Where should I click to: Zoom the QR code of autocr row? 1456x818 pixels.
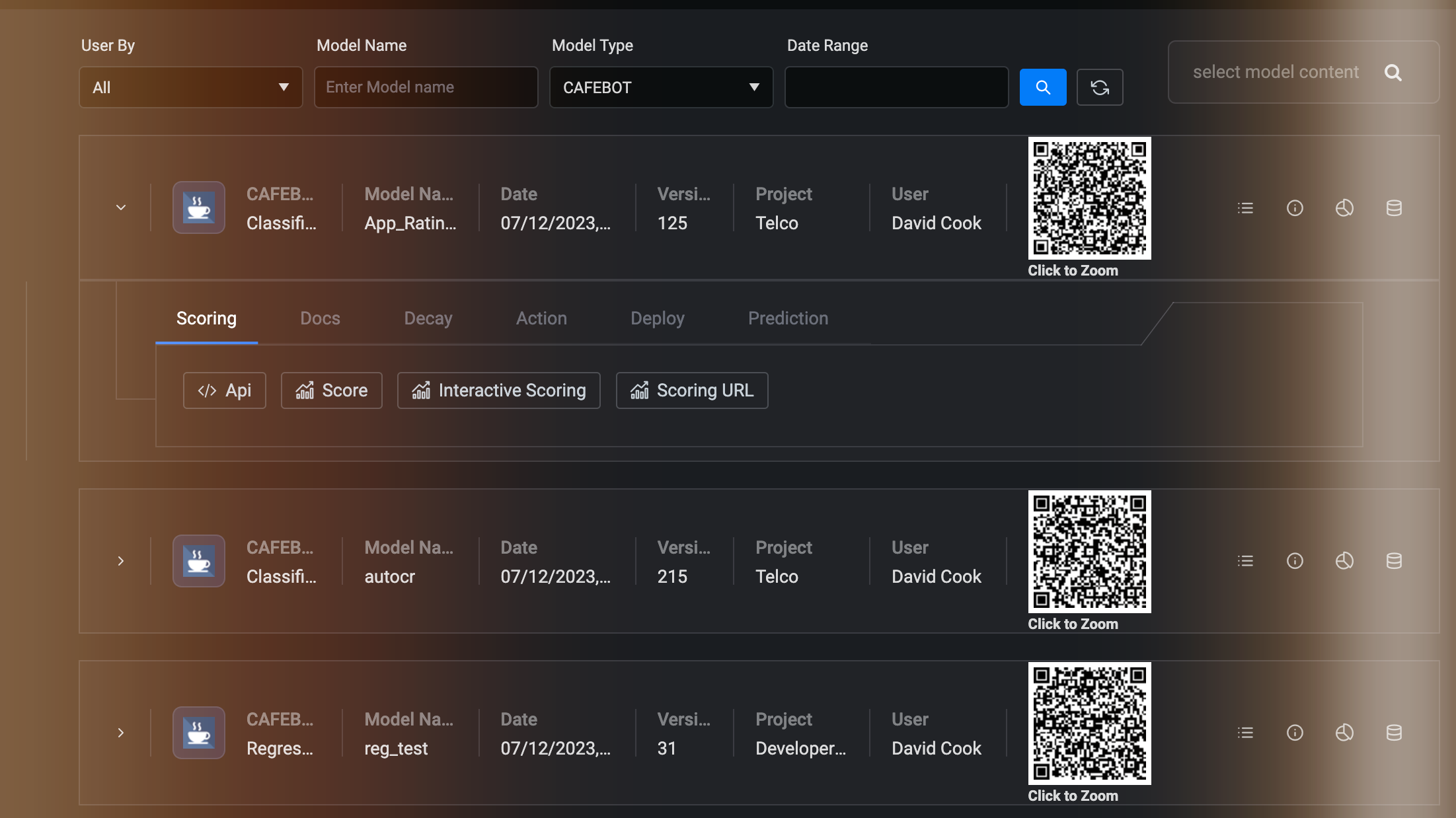pos(1089,552)
